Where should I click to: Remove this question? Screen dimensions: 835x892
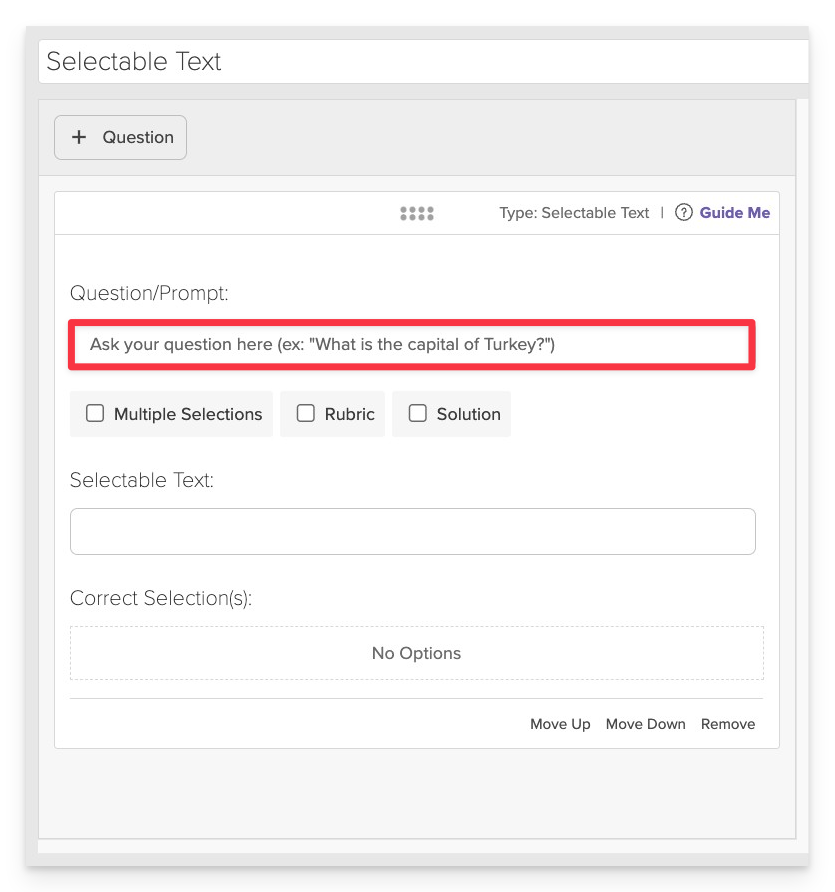pos(728,724)
